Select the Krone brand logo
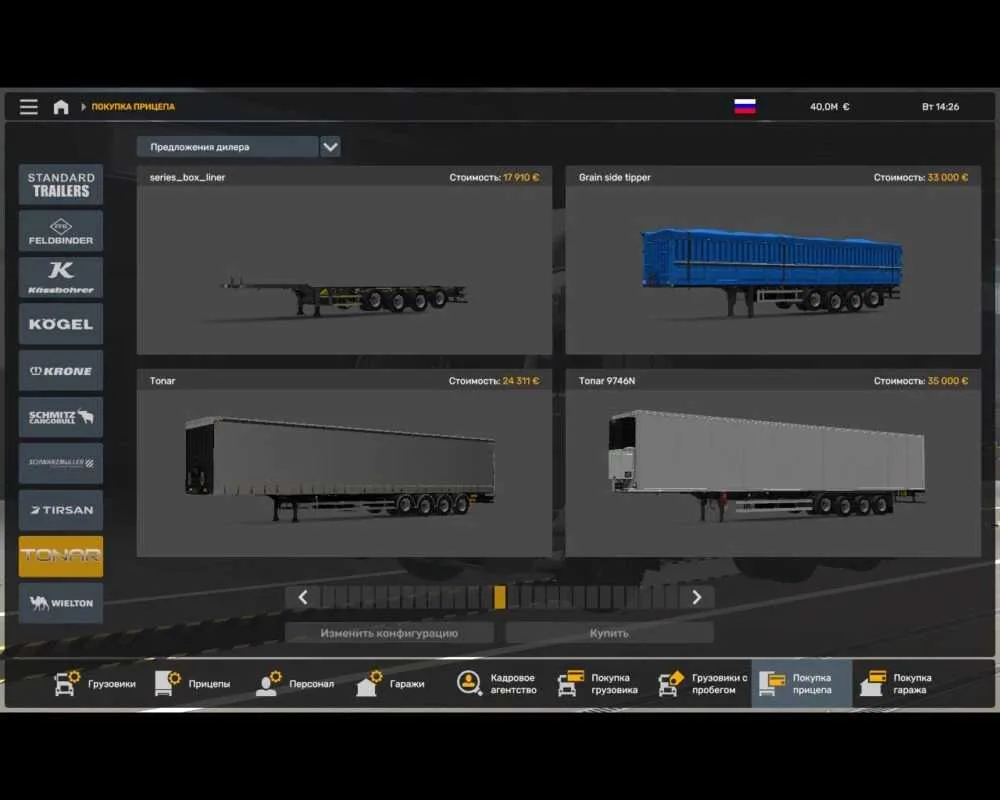 click(61, 371)
